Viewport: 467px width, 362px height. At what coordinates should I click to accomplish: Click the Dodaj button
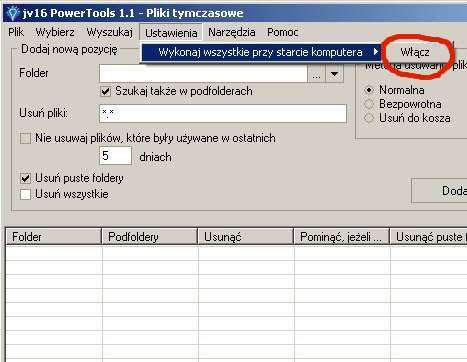coord(439,191)
